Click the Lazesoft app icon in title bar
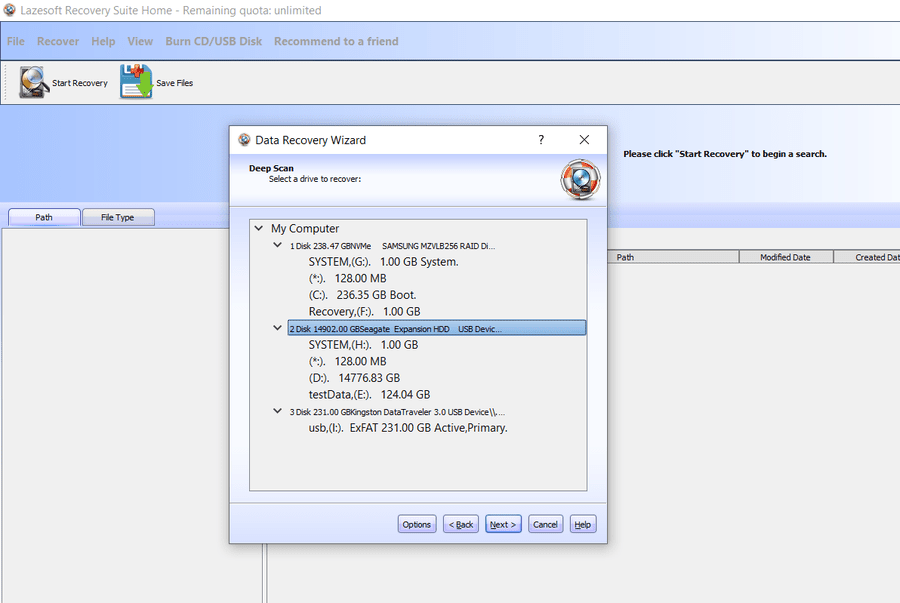The width and height of the screenshot is (900, 603). tap(9, 10)
